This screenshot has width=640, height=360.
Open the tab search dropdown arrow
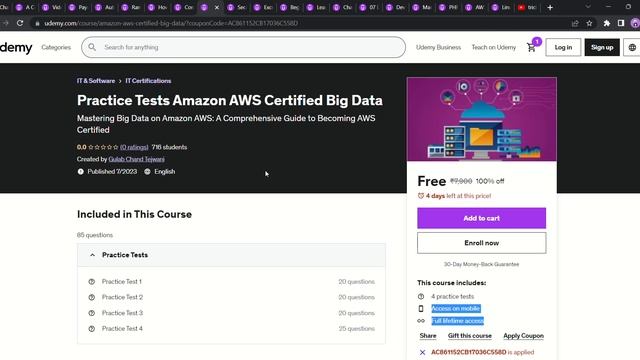pyautogui.click(x=588, y=7)
